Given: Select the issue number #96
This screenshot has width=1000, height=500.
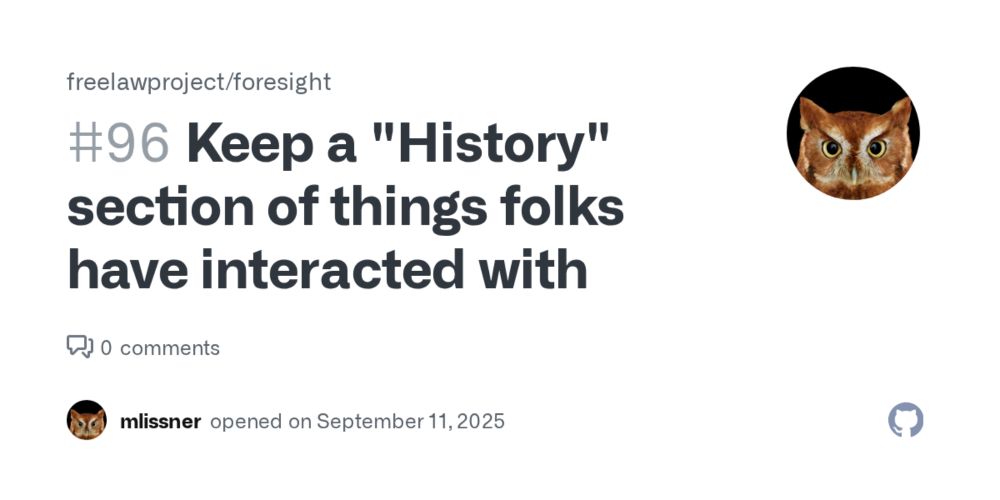Looking at the screenshot, I should tap(119, 142).
